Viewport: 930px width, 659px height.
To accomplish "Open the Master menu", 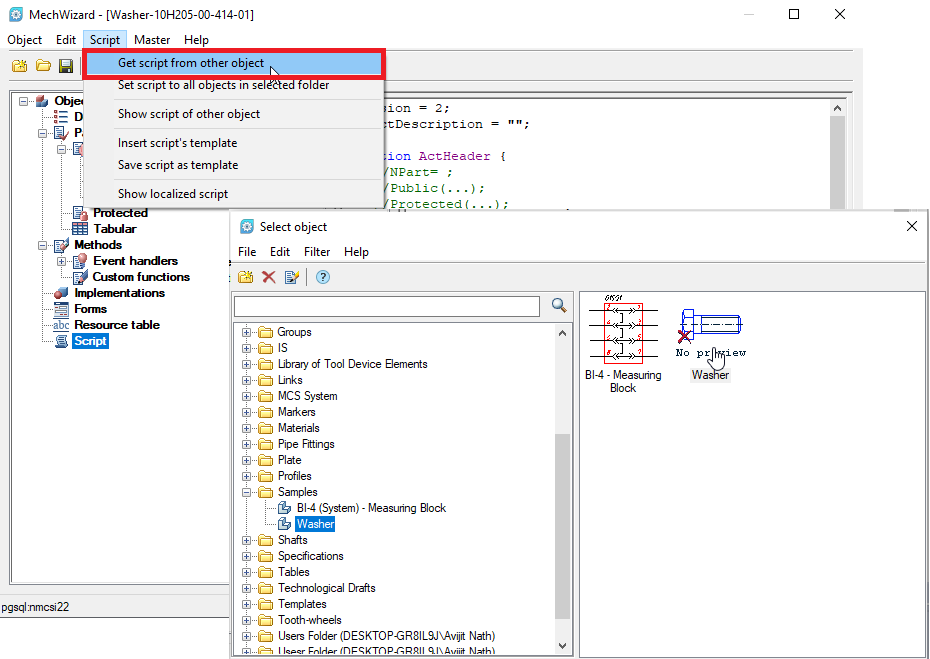I will tap(152, 40).
